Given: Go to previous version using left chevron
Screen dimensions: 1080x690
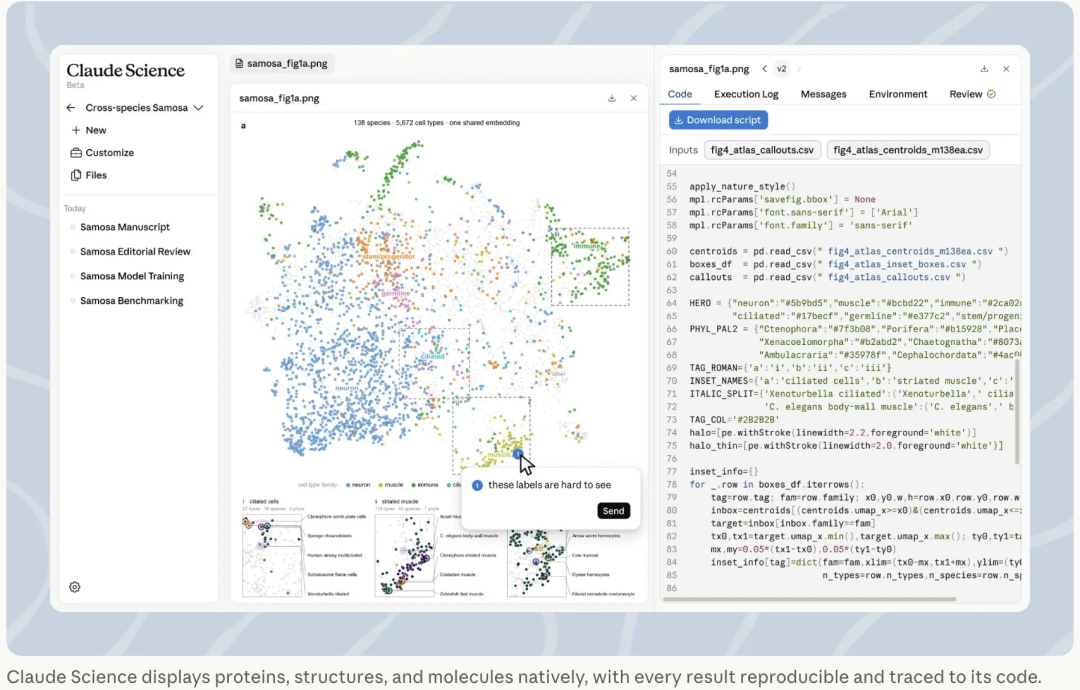Looking at the screenshot, I should 765,69.
